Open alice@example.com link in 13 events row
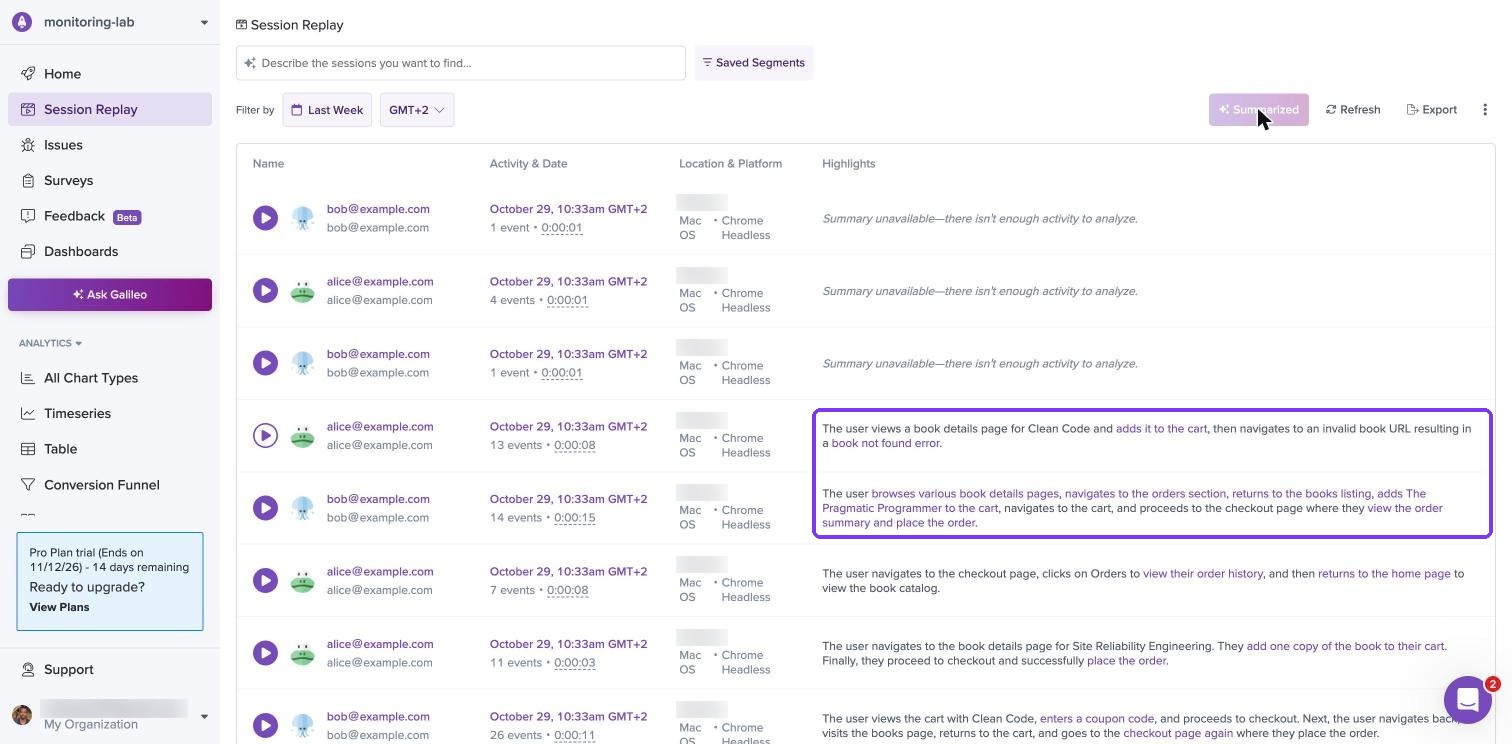The width and height of the screenshot is (1512, 744). click(x=380, y=427)
